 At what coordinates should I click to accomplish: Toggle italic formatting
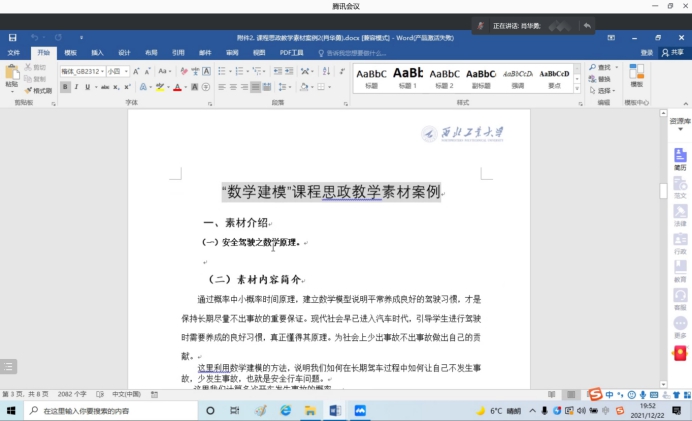click(x=78, y=87)
